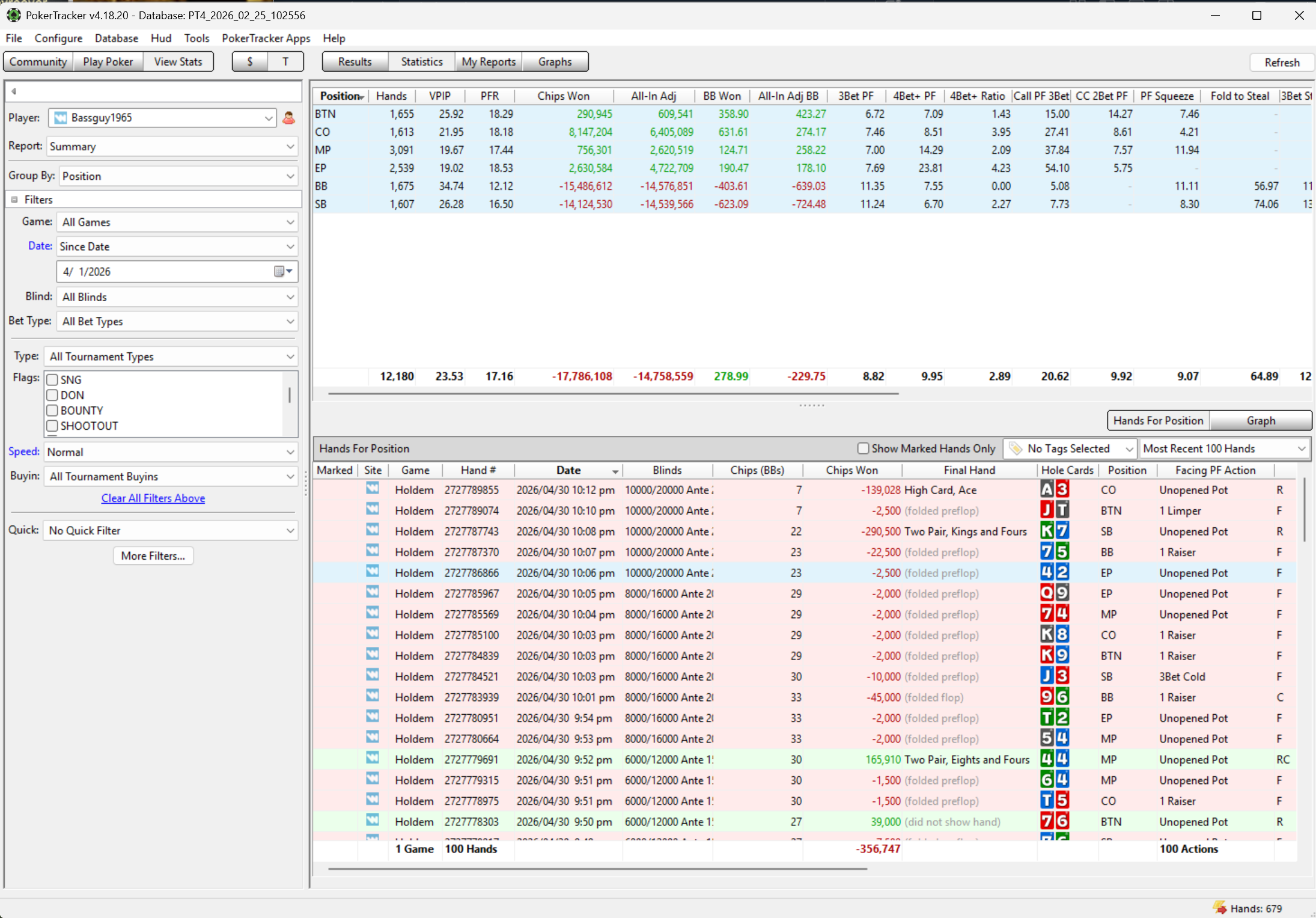
Task: Tick the BOUNTY flag checkbox
Action: [52, 411]
